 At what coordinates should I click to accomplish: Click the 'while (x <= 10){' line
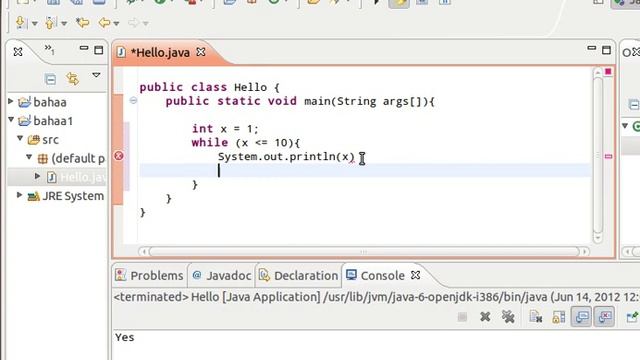tap(246, 143)
